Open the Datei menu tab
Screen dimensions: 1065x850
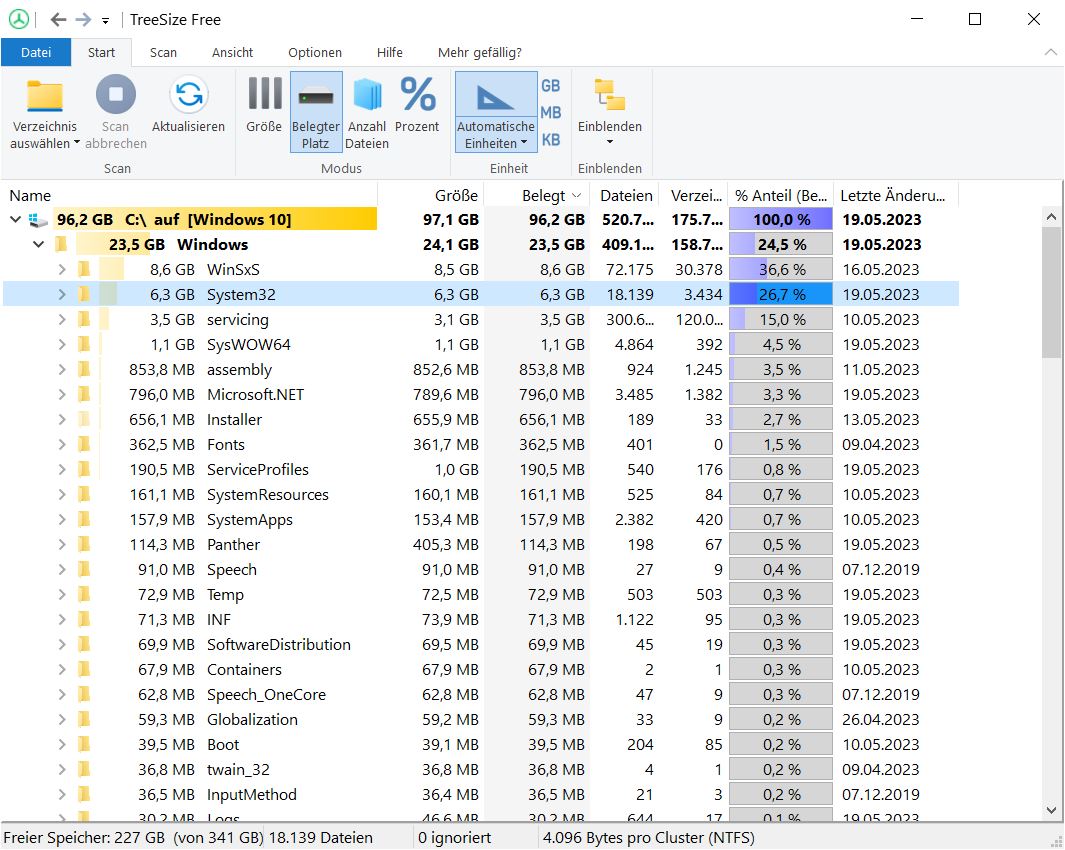(x=36, y=52)
